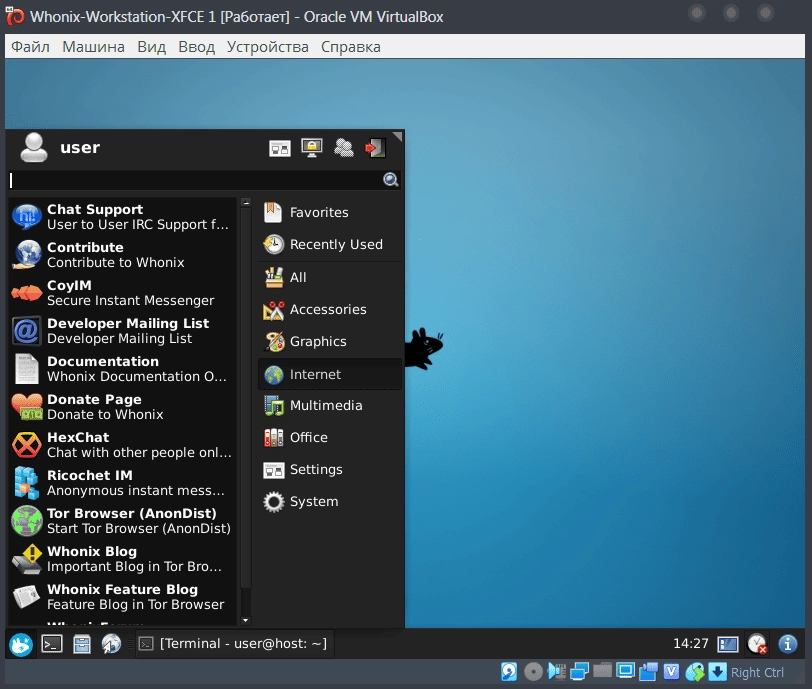
Task: Click the Whisker menu mouse button in panel
Action: [21, 644]
